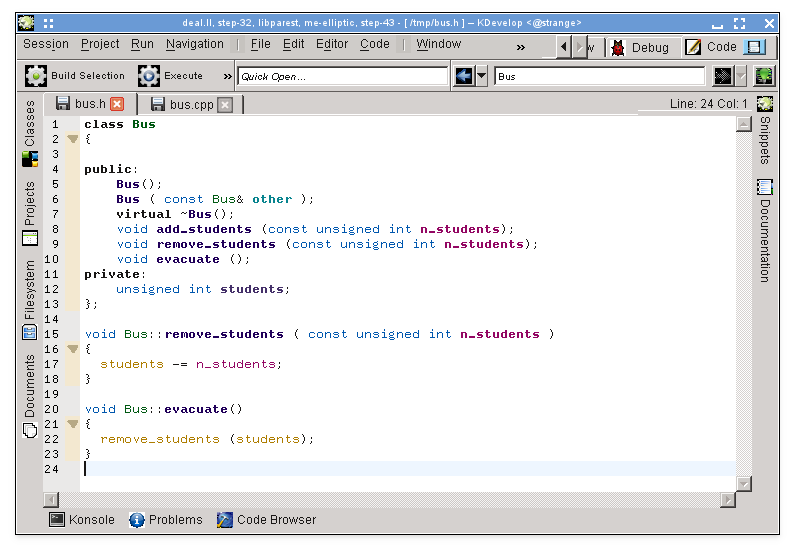Click the dark forward arrow icon beside Bus field
Viewport: 795px width, 553px height.
click(722, 77)
